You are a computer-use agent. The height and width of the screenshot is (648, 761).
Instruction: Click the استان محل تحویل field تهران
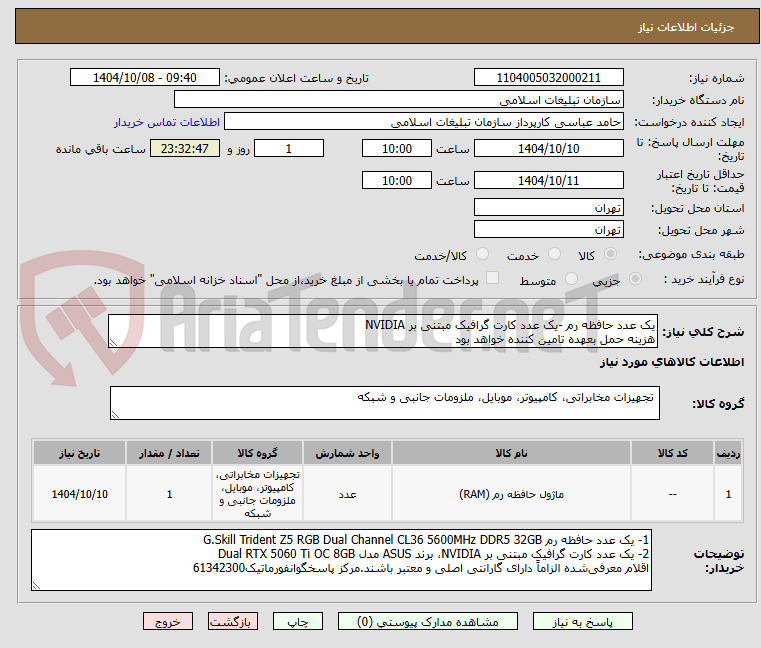[548, 207]
